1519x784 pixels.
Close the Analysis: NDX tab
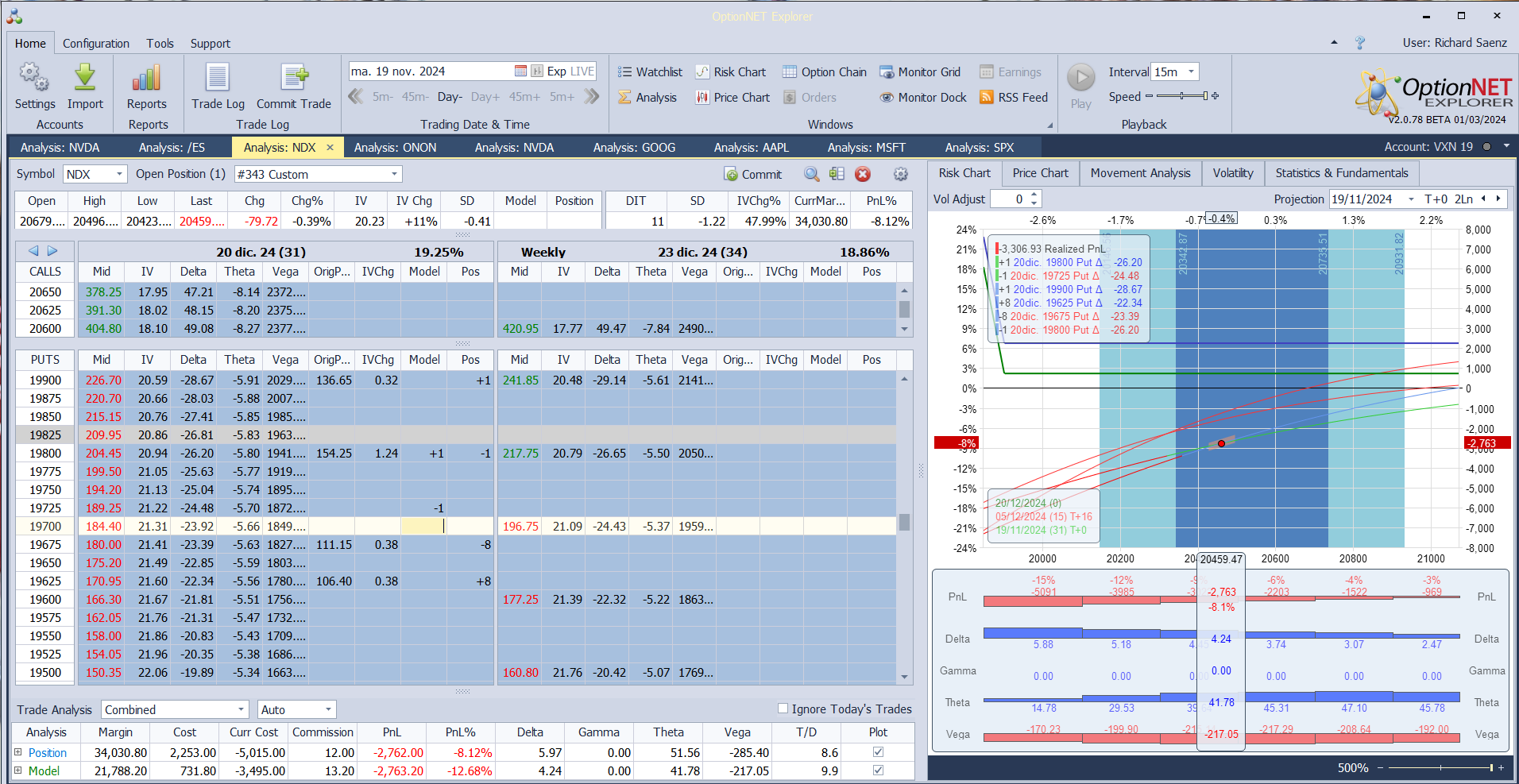330,147
